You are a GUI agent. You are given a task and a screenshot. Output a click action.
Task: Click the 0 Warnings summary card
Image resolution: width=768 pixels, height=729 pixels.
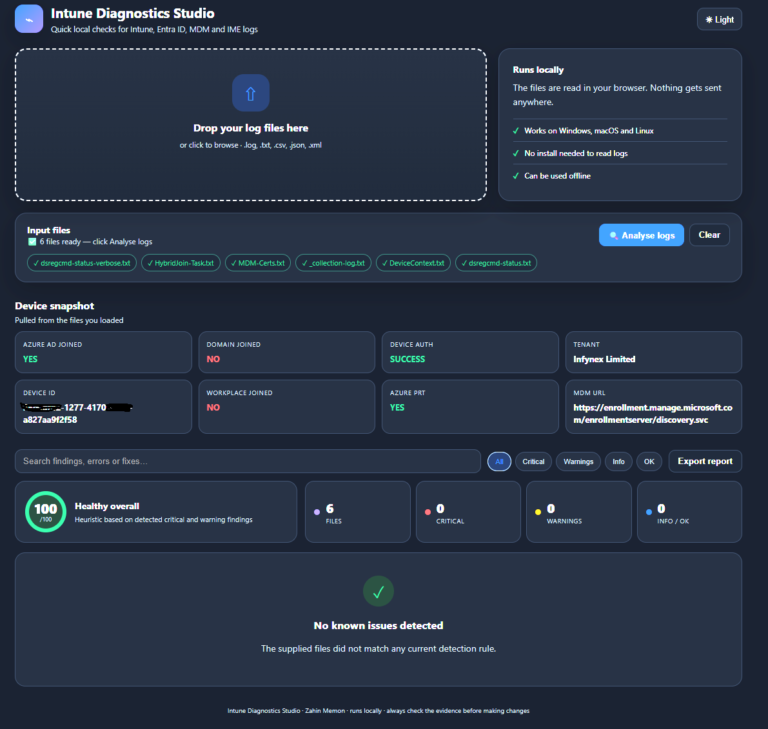579,512
